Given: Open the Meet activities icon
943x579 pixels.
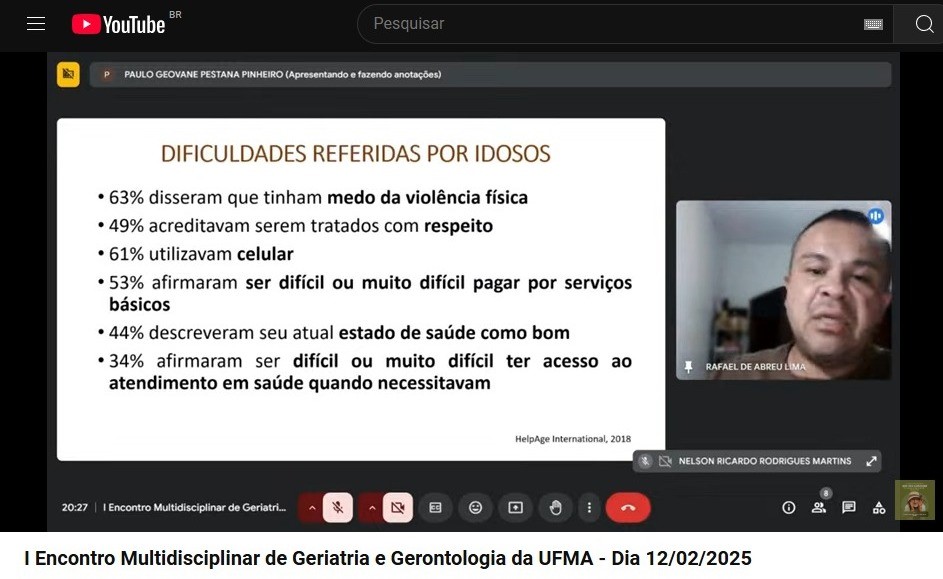Looking at the screenshot, I should [879, 507].
